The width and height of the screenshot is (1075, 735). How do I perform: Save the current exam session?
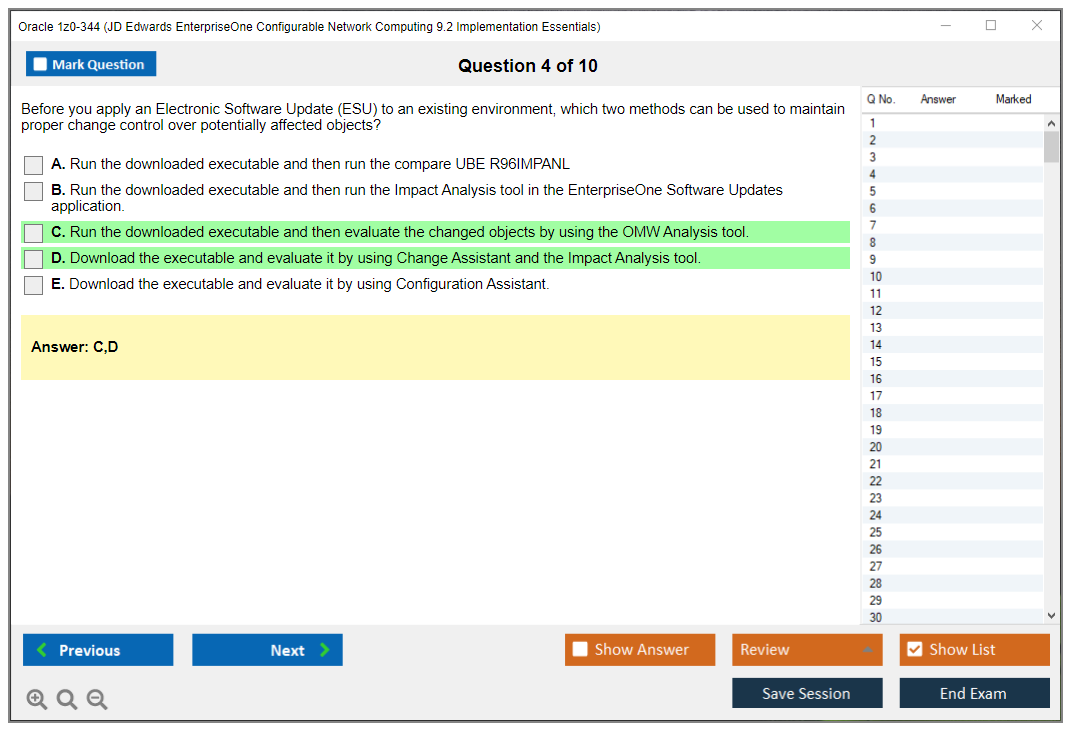[x=807, y=692]
